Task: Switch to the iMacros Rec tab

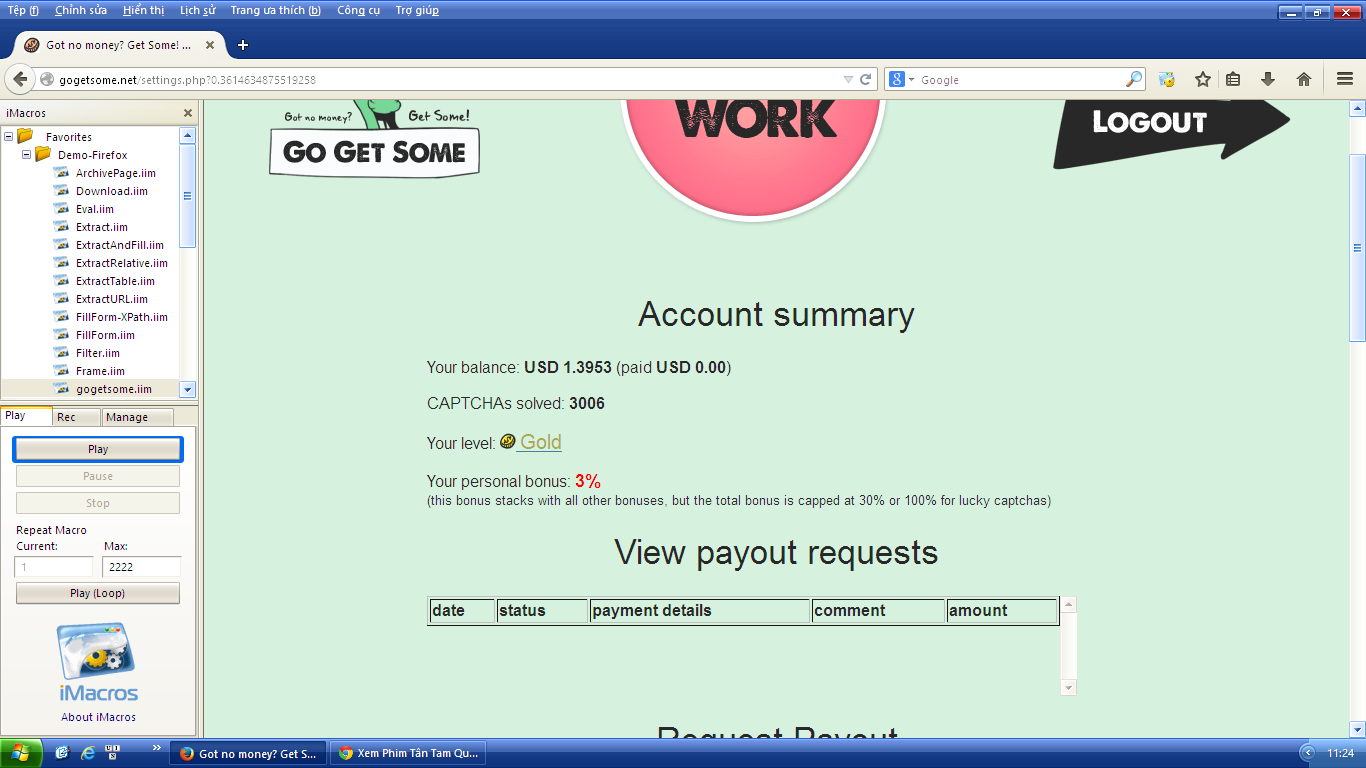Action: [76, 417]
